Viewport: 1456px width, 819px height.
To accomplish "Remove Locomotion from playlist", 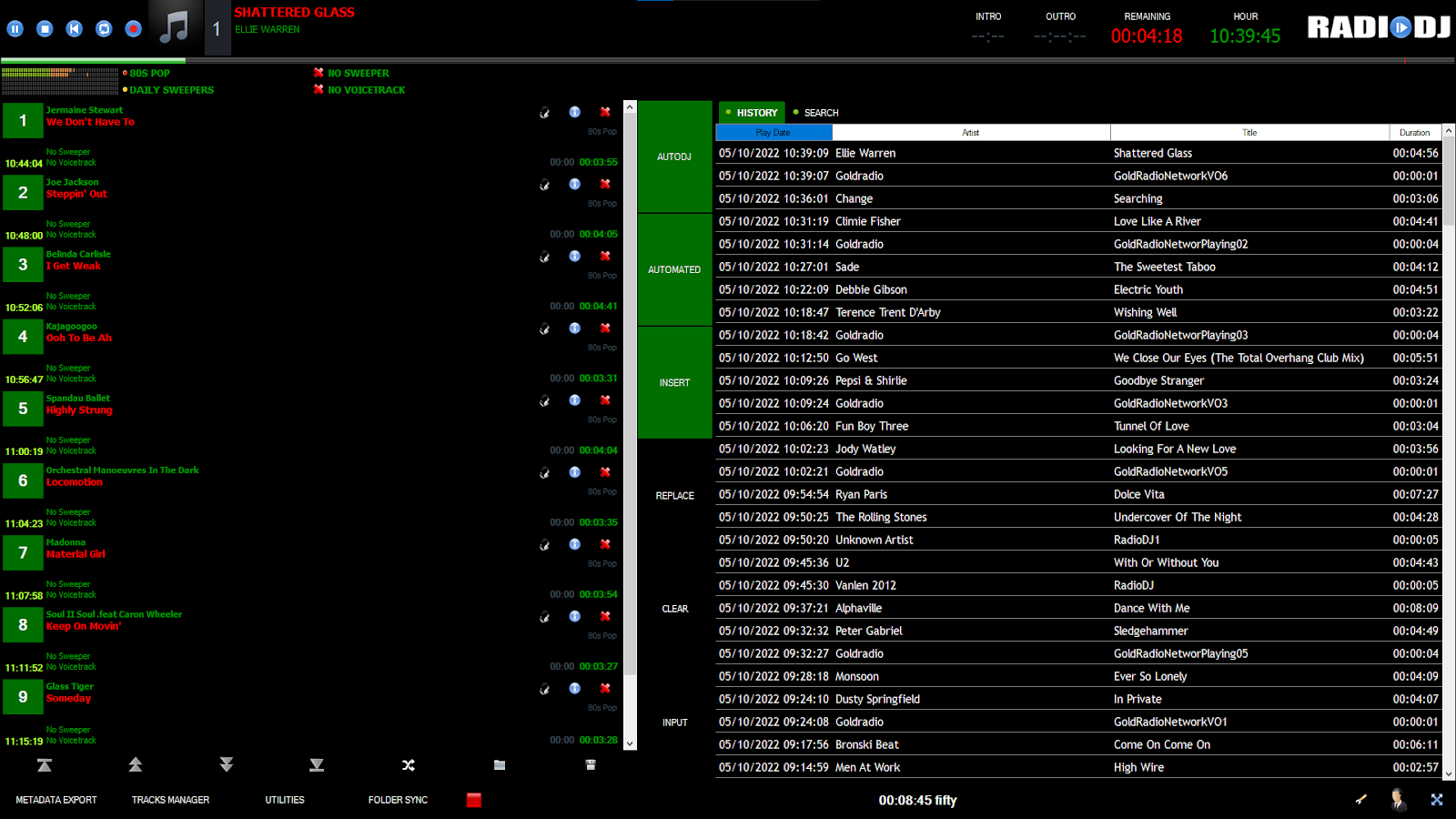I will click(605, 471).
